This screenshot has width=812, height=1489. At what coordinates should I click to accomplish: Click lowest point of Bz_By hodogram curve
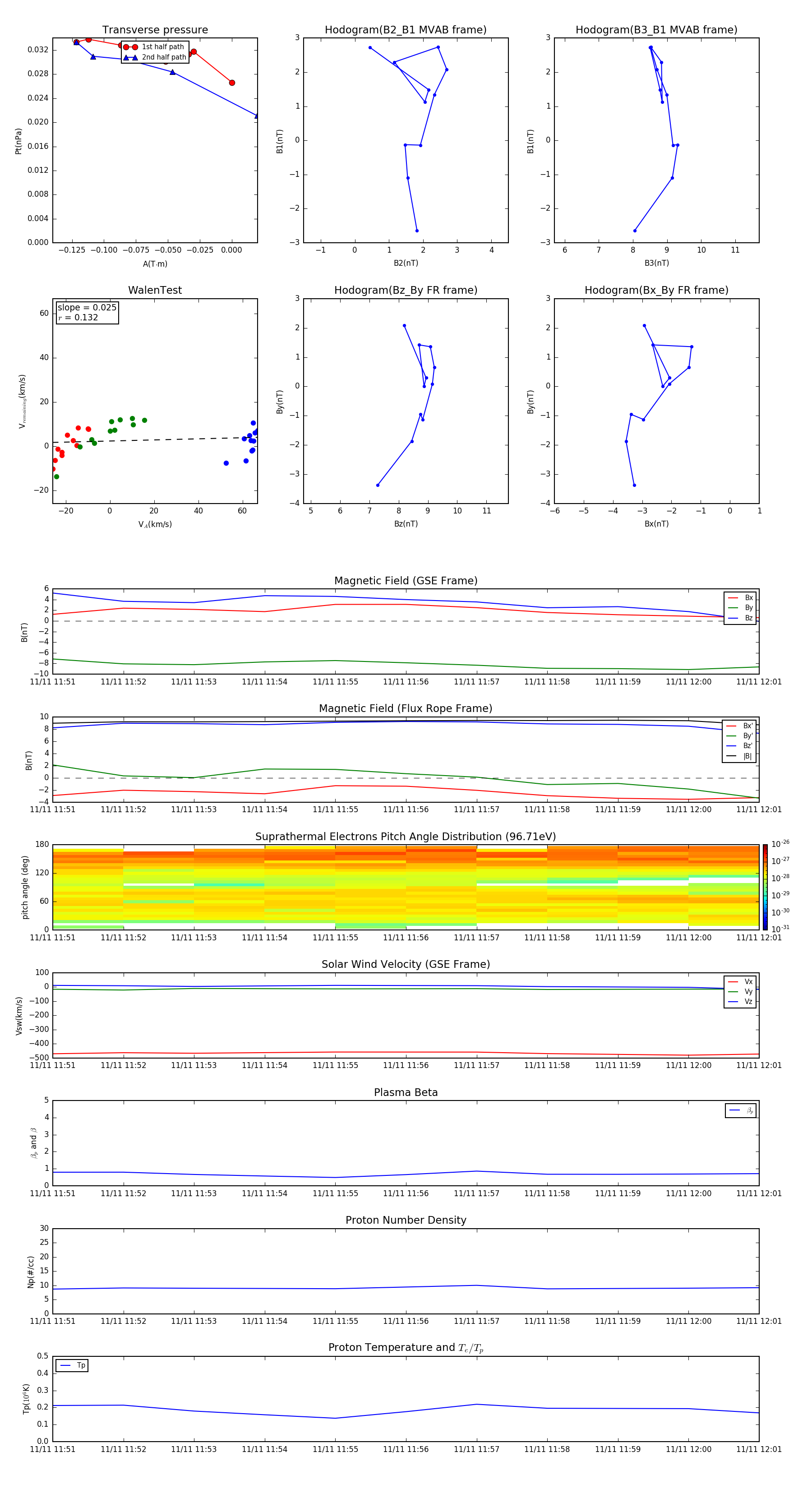point(378,485)
